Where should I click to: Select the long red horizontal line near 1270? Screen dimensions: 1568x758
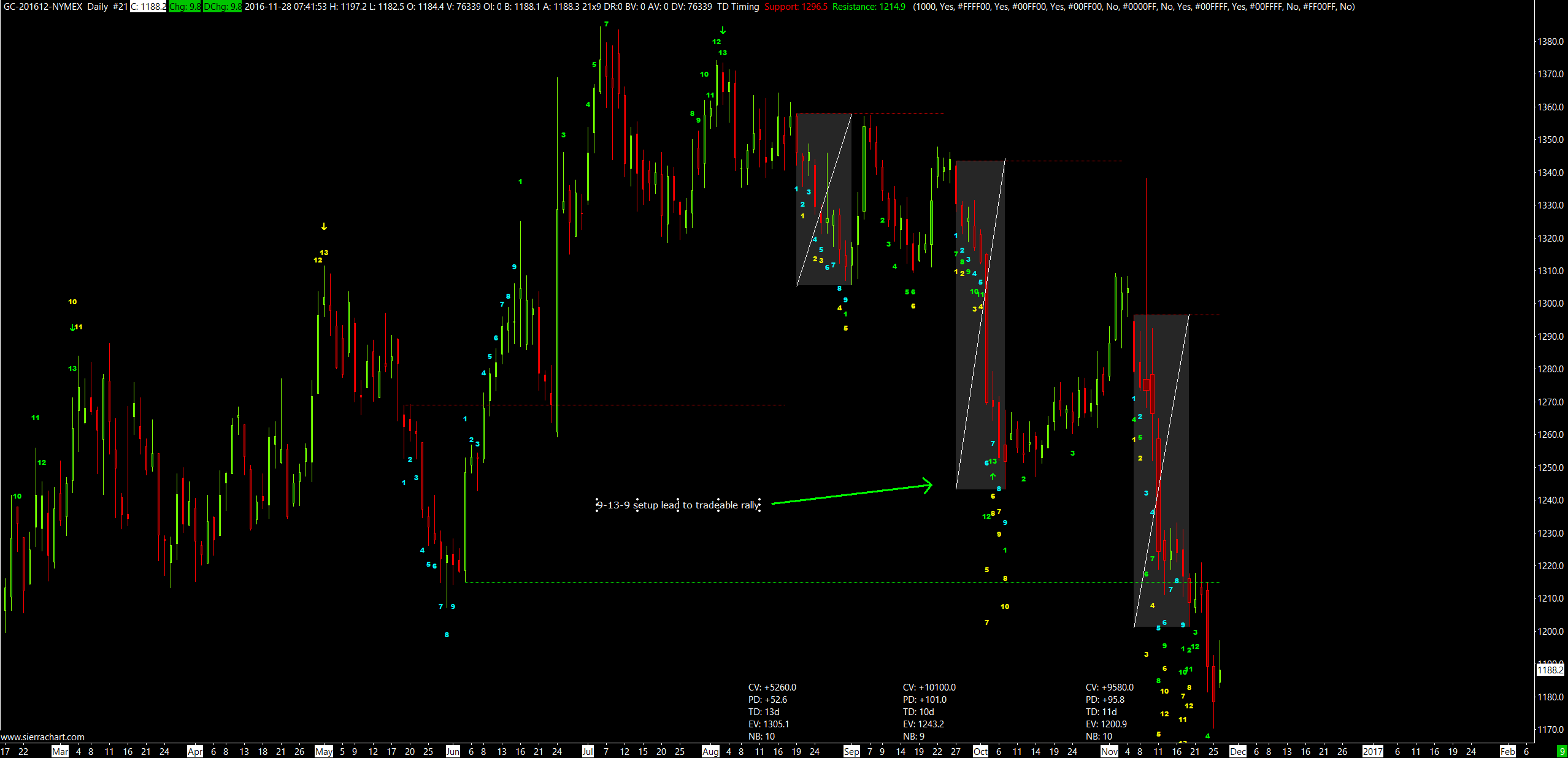coord(613,405)
